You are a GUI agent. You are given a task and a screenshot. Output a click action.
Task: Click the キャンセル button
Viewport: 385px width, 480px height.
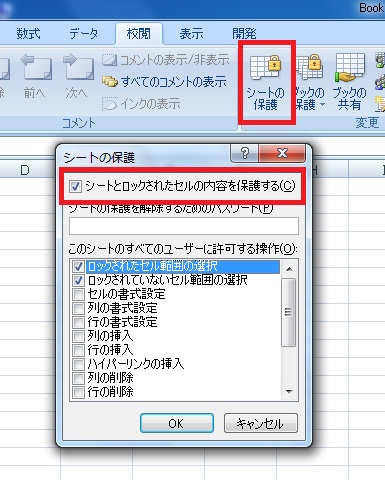click(260, 423)
